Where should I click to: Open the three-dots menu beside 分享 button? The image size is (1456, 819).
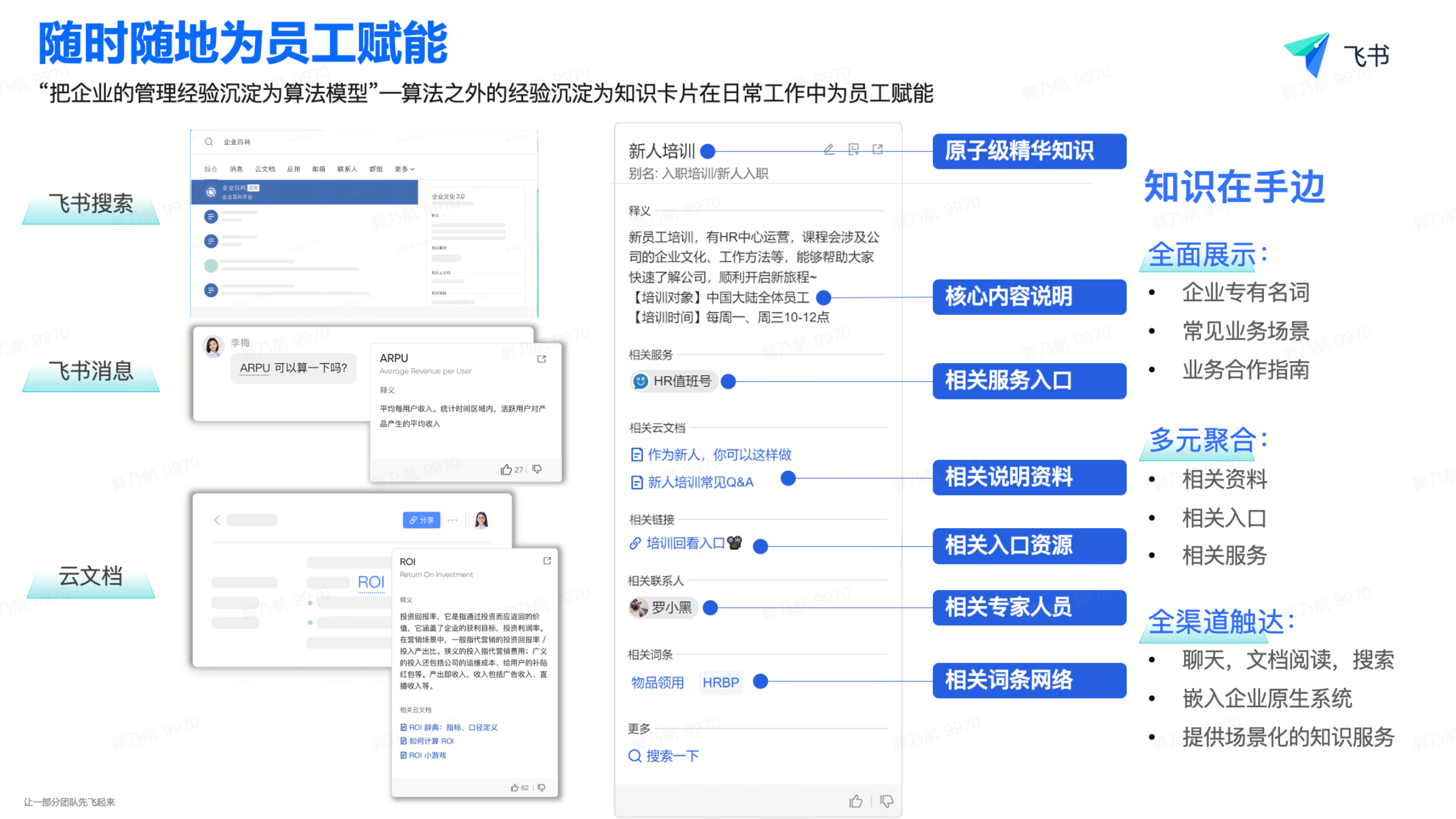[x=453, y=520]
